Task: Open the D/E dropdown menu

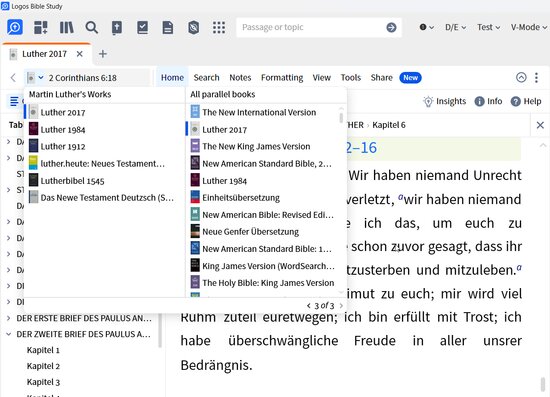Action: [455, 27]
